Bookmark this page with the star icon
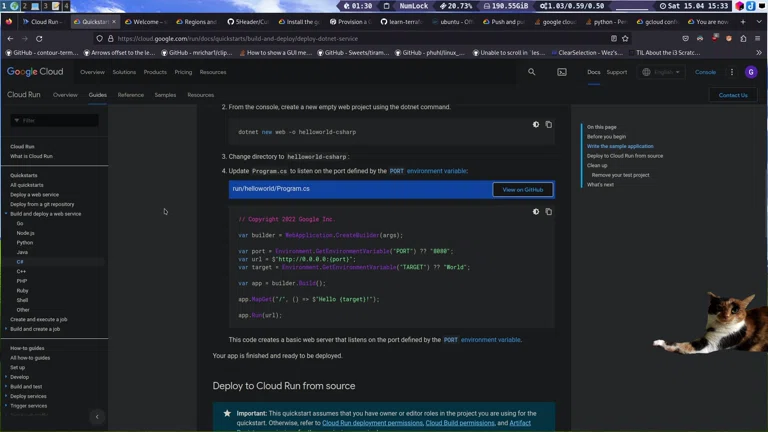 [x=625, y=38]
